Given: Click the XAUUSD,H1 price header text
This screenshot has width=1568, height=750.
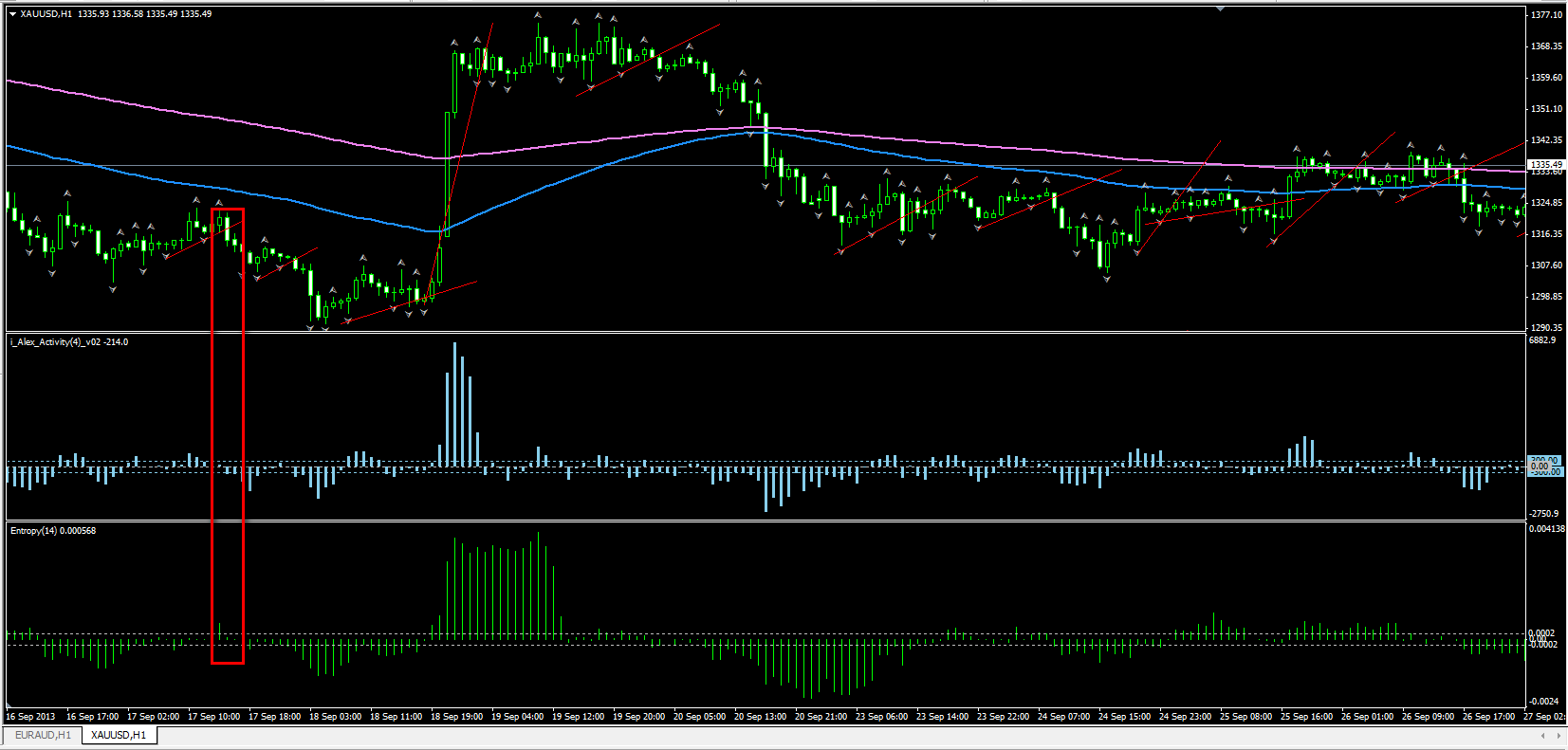Looking at the screenshot, I should click(x=116, y=14).
